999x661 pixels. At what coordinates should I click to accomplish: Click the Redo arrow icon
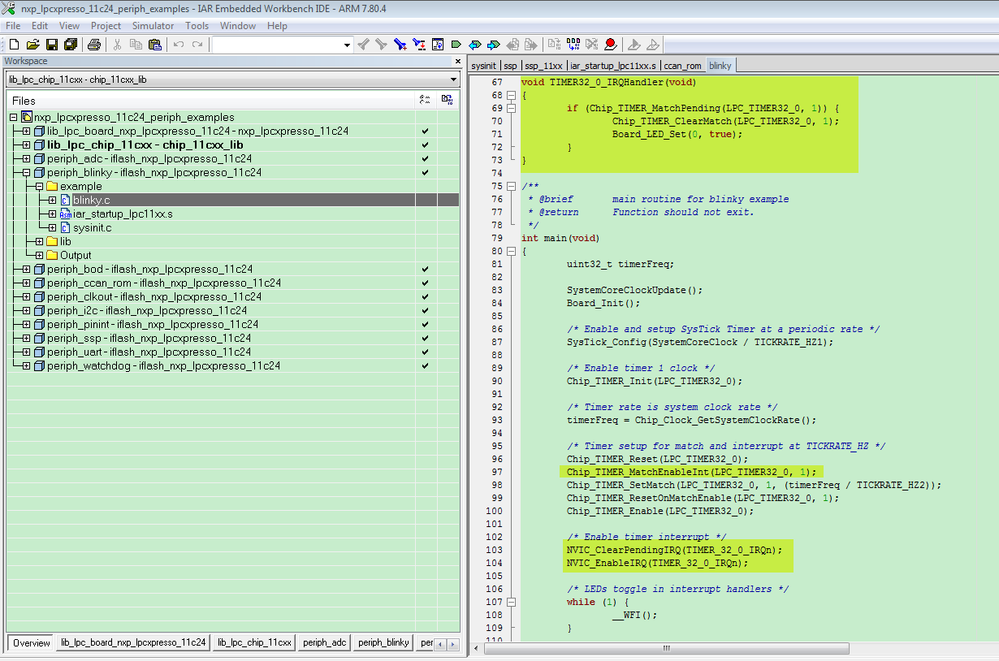(x=198, y=45)
